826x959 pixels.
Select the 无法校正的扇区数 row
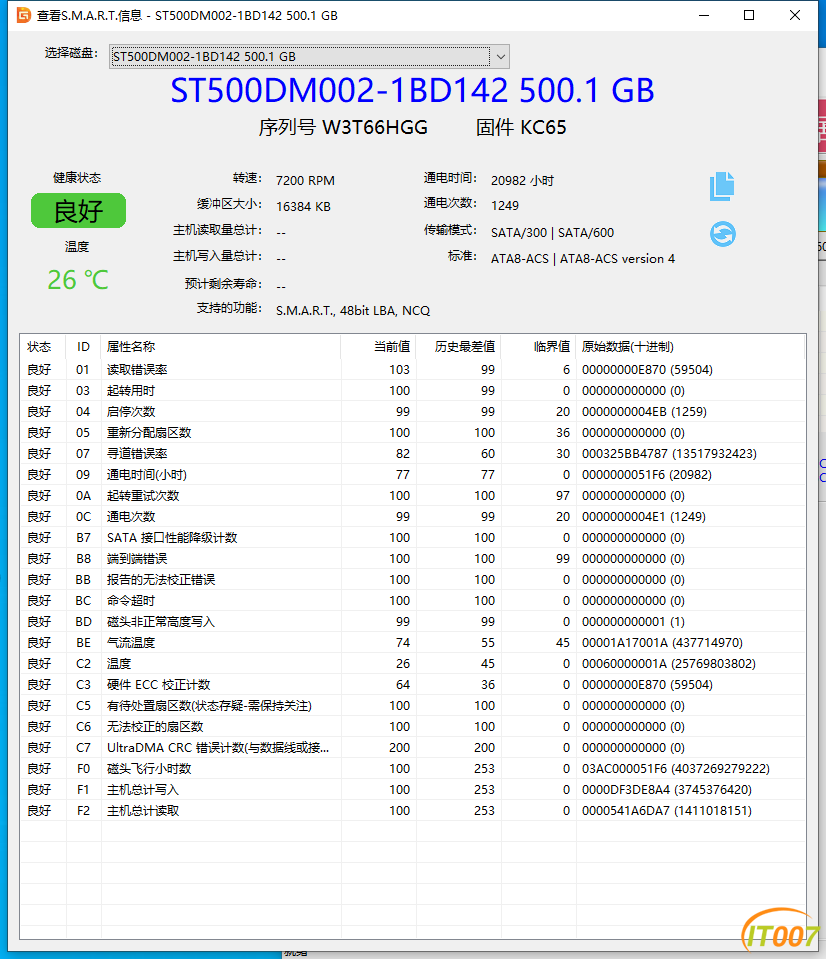[413, 727]
